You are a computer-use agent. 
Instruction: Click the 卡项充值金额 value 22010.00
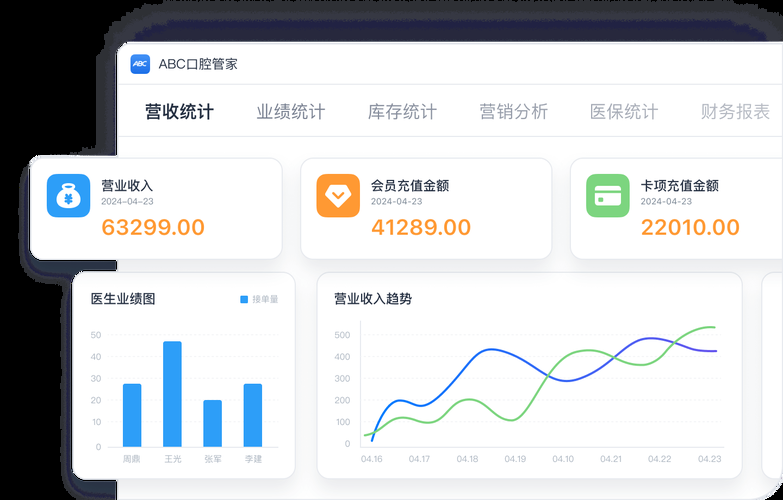tap(690, 227)
